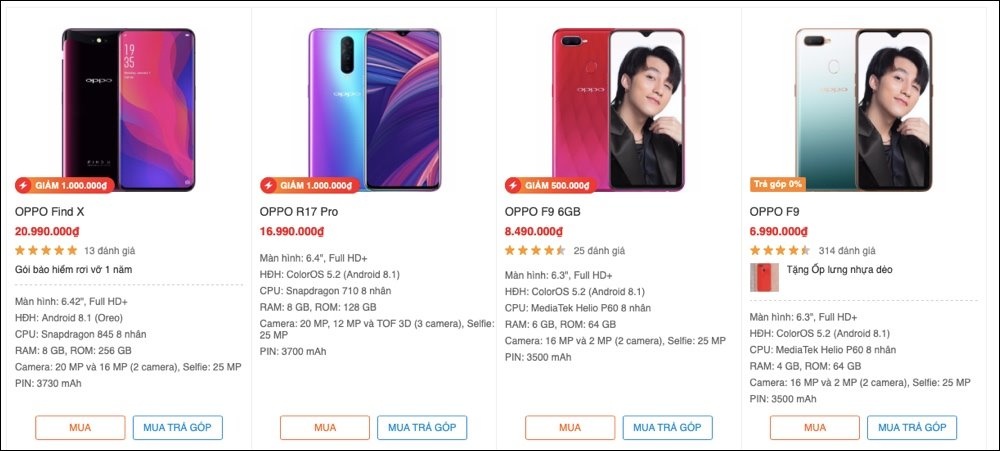This screenshot has width=1000, height=451.
Task: Click the Trả góp 0% badge on OPPO F9
Action: click(x=777, y=184)
